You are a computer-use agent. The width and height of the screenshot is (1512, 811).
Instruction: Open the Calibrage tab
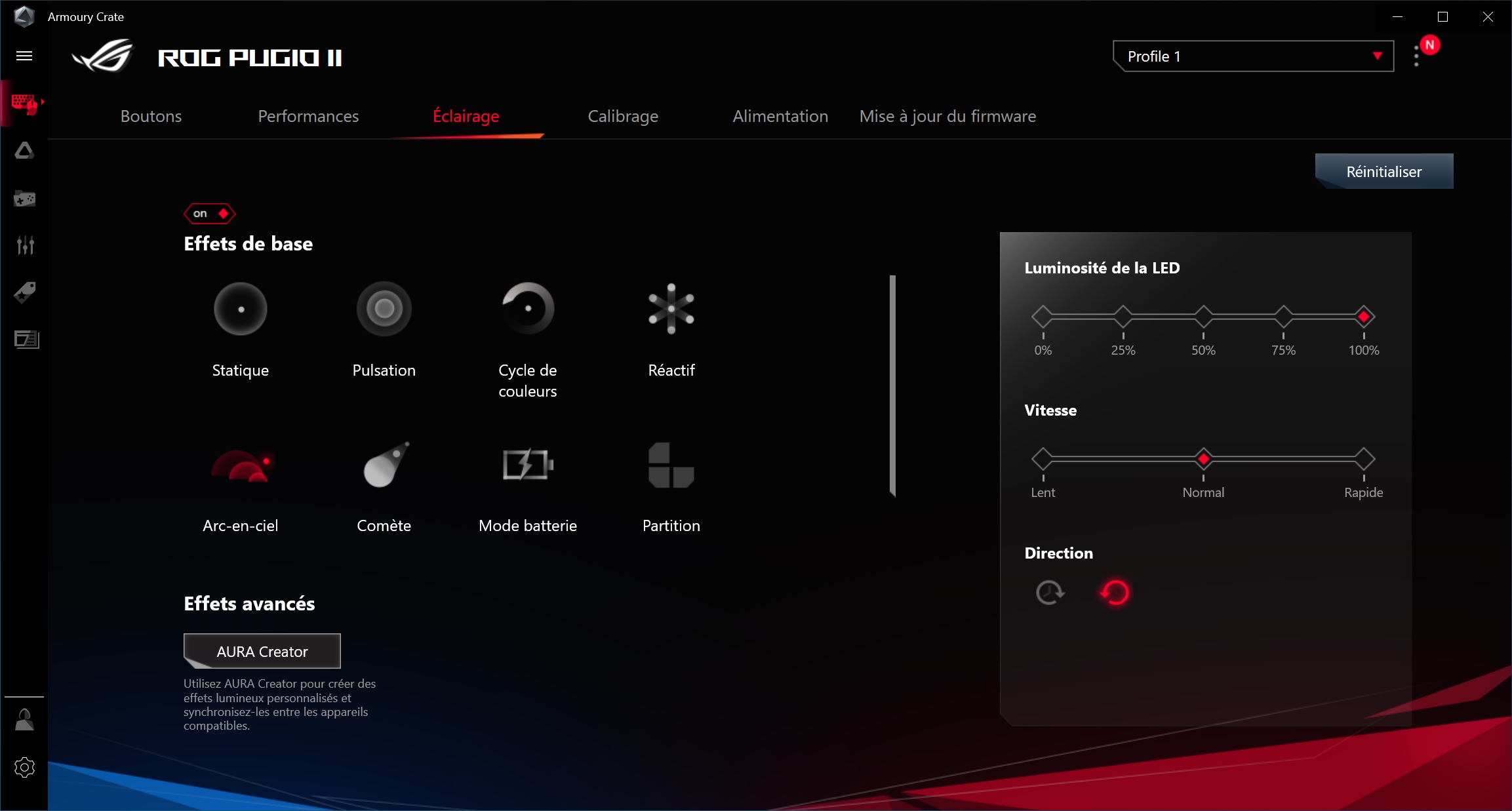click(x=623, y=116)
